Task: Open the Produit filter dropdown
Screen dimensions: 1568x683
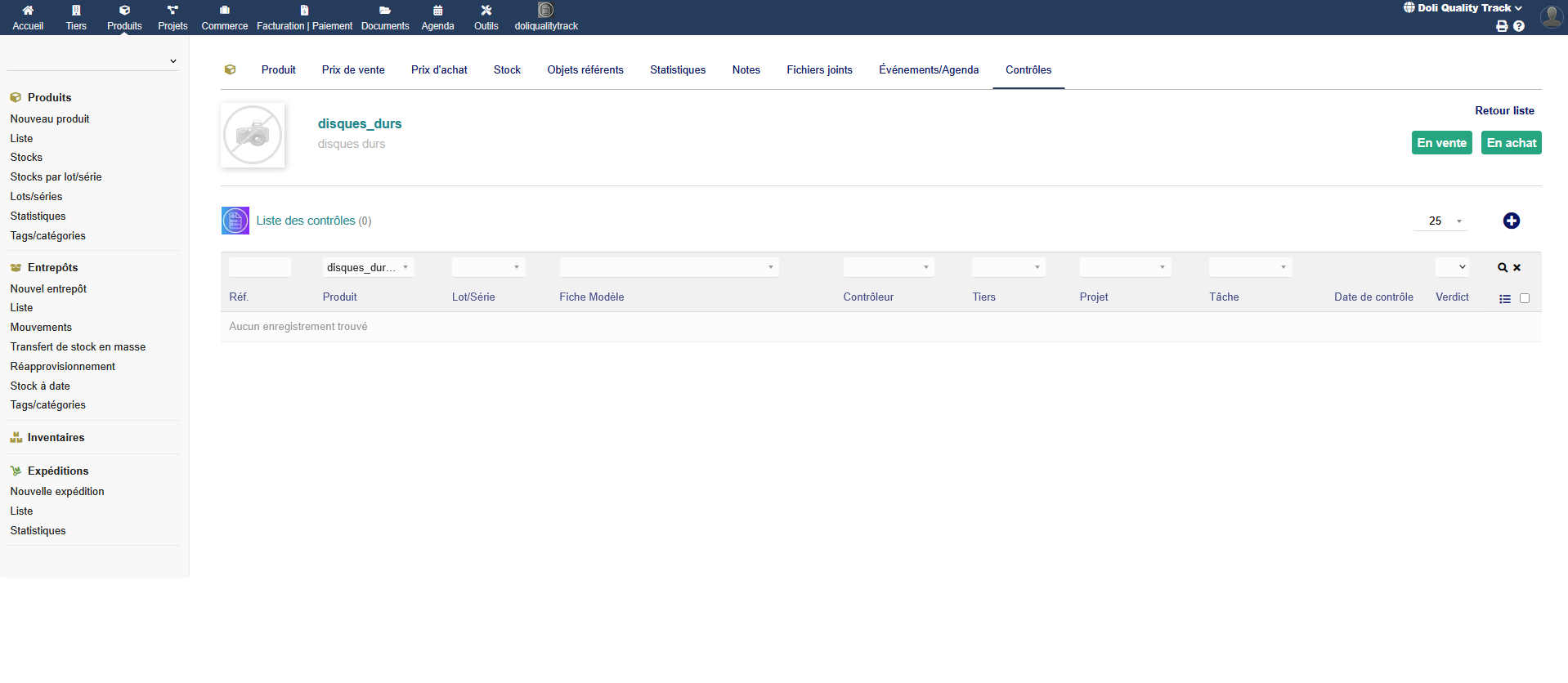Action: pyautogui.click(x=368, y=267)
